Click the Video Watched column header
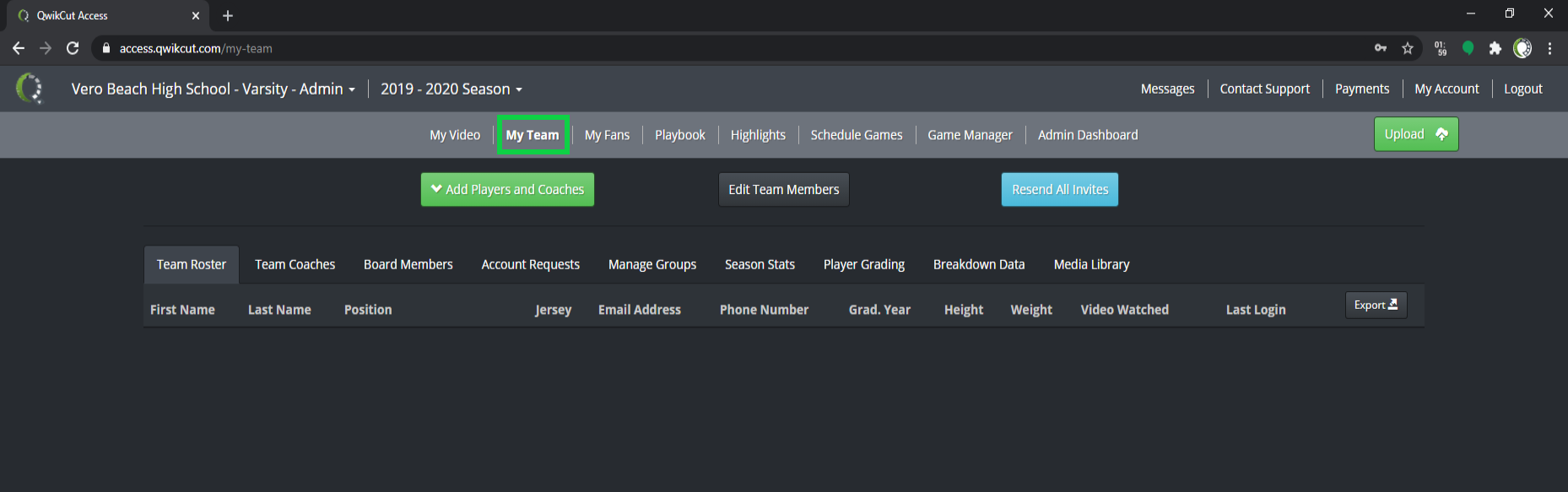The width and height of the screenshot is (1568, 492). pos(1124,310)
